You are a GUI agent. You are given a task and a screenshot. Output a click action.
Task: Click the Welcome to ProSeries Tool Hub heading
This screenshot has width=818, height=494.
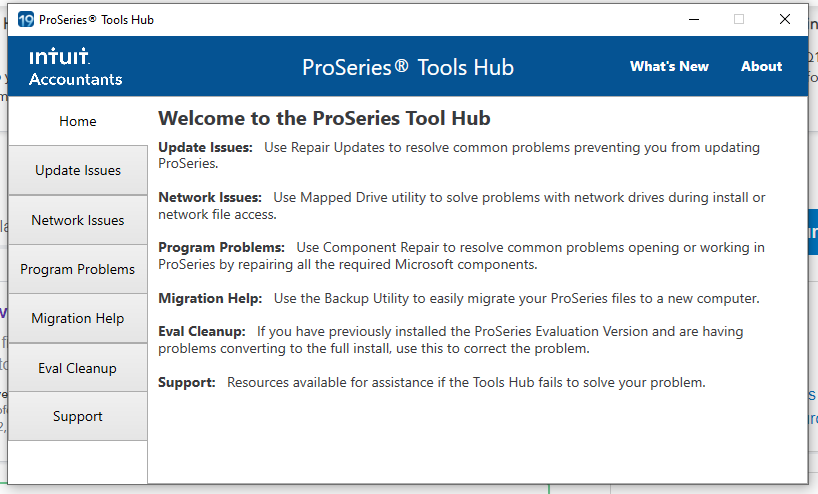324,119
